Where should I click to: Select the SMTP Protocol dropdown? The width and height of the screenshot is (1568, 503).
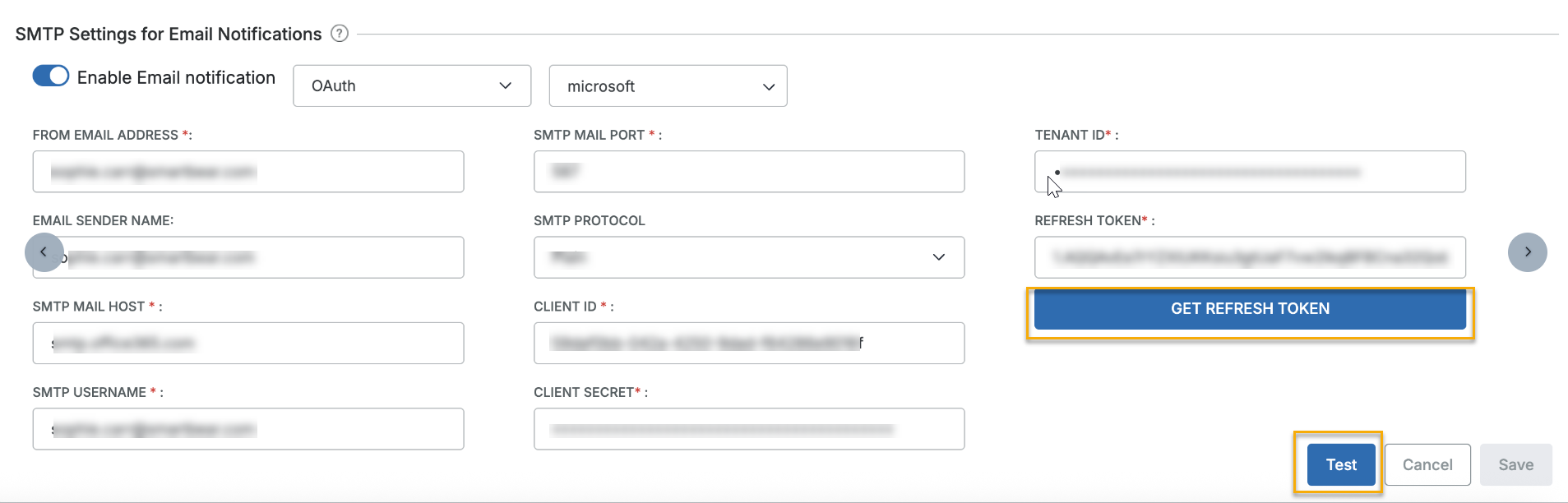pos(749,257)
